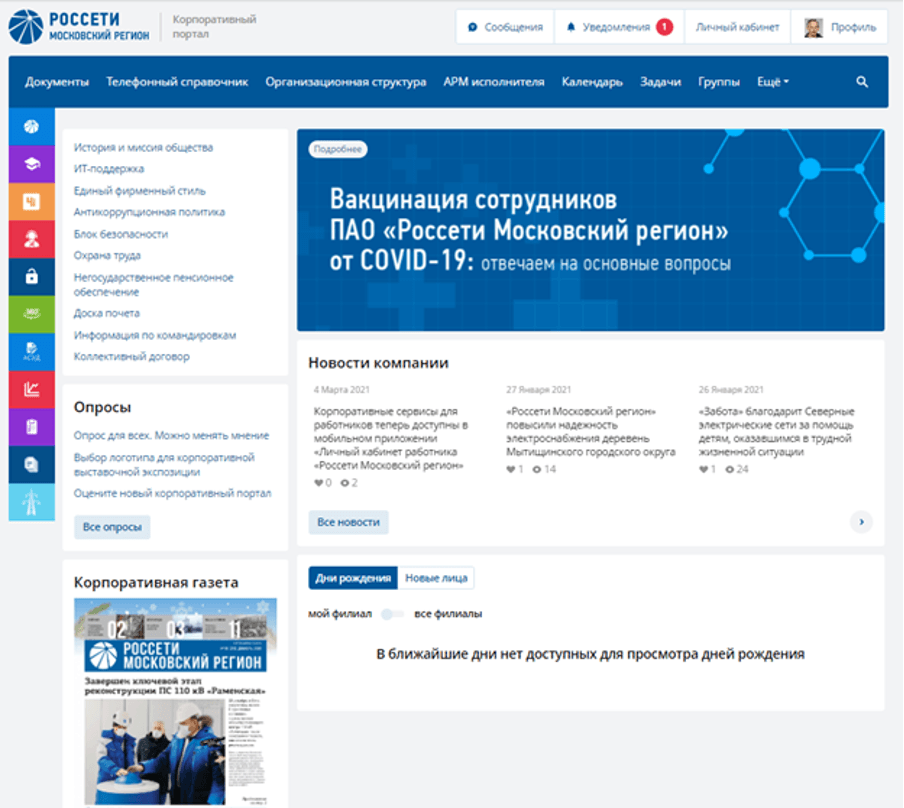Image resolution: width=904 pixels, height=808 pixels.
Task: Click the heart icon under 26 Января news
Action: click(x=703, y=469)
